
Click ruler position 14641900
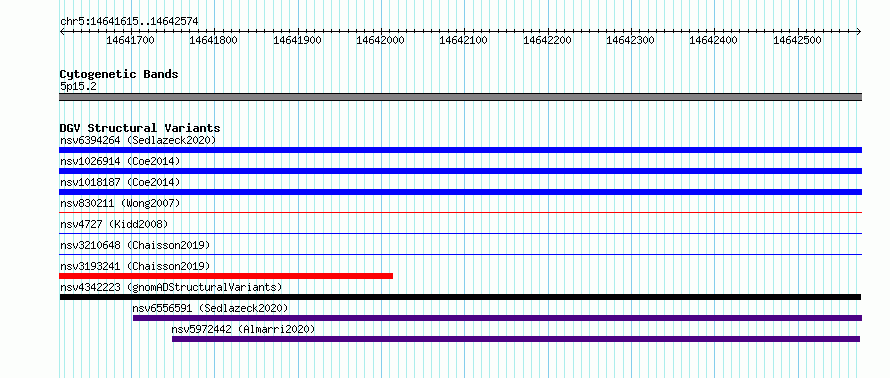coord(297,40)
